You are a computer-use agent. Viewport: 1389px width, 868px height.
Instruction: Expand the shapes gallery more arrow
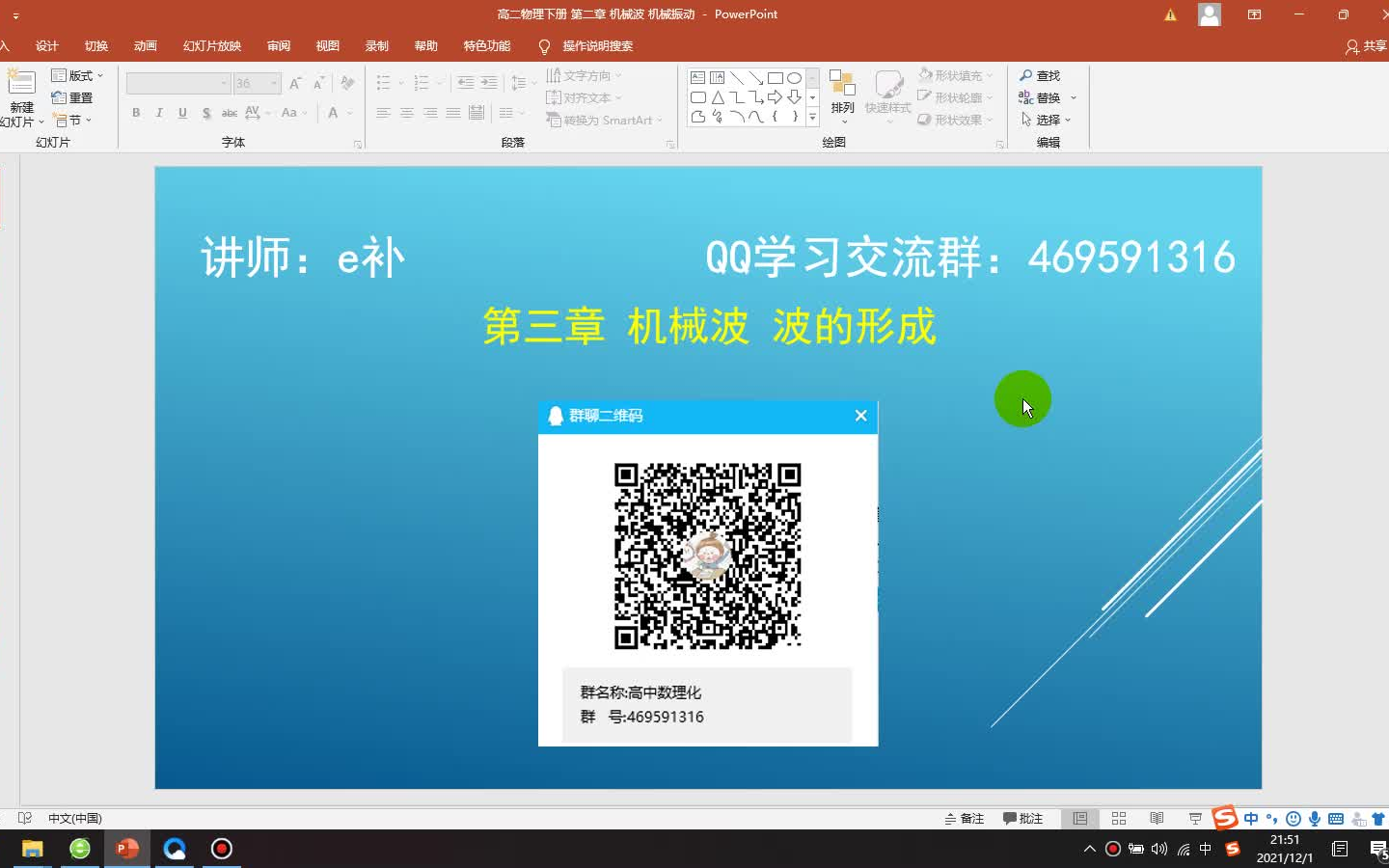point(812,117)
